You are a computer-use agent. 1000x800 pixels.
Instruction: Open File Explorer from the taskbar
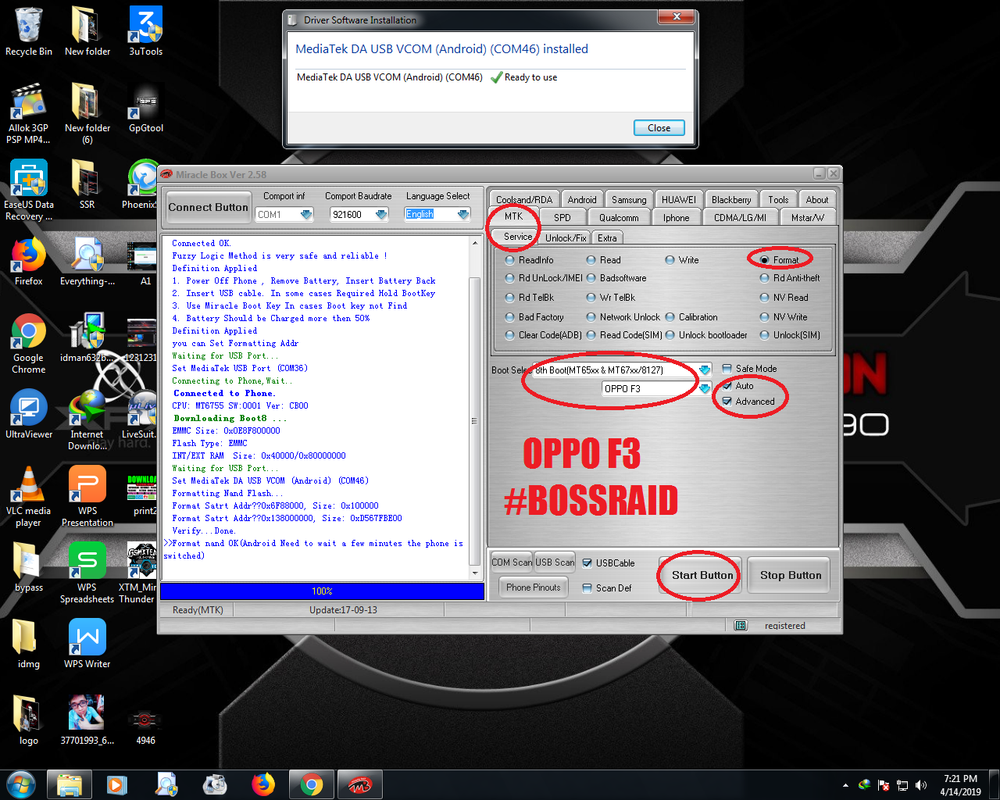pos(69,785)
